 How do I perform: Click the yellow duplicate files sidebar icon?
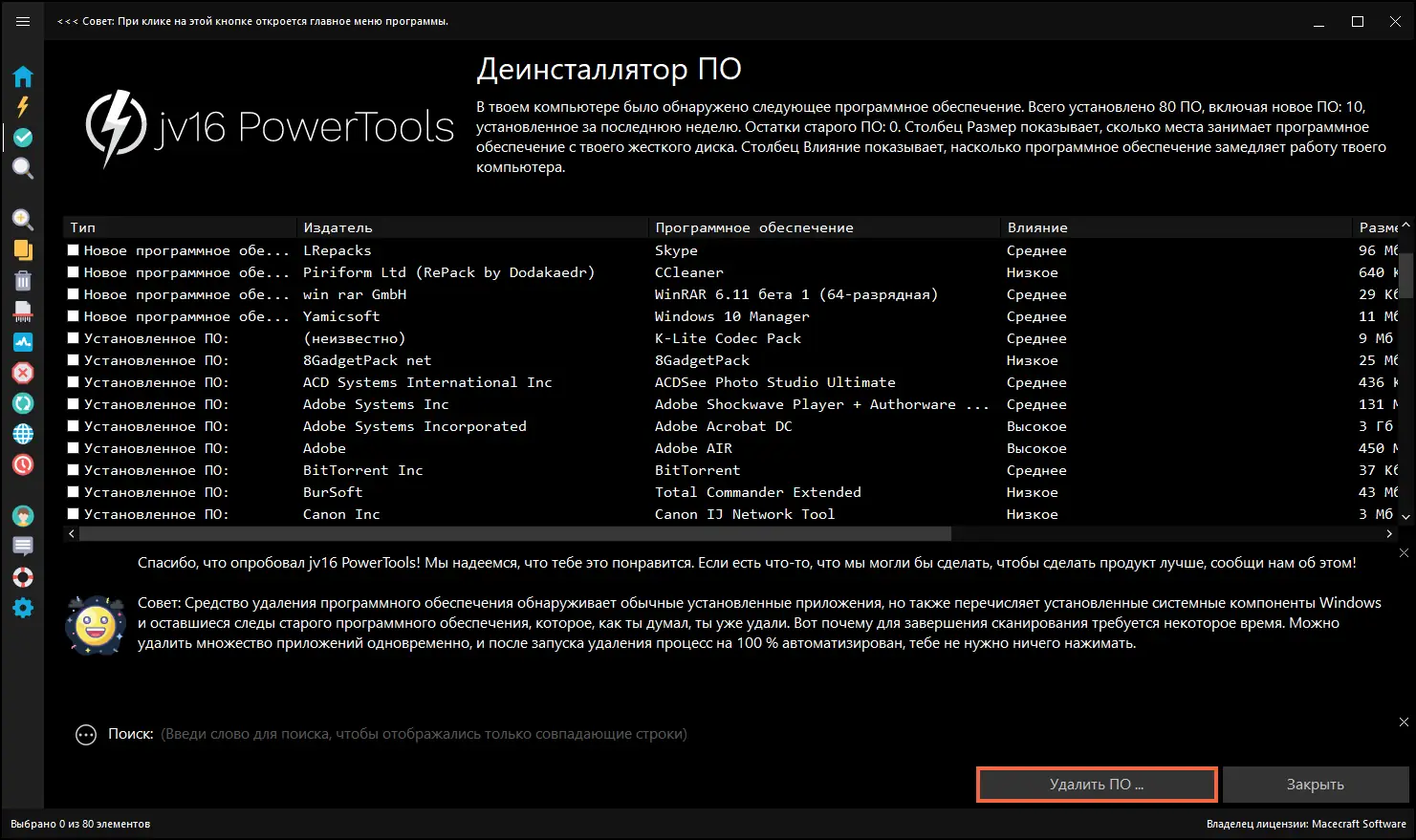pos(23,250)
